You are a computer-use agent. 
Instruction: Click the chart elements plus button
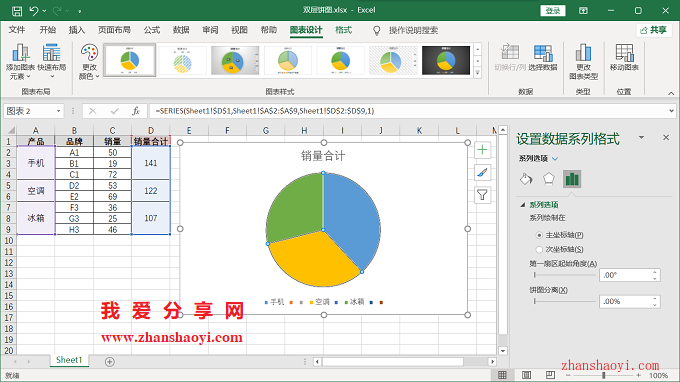[x=482, y=150]
